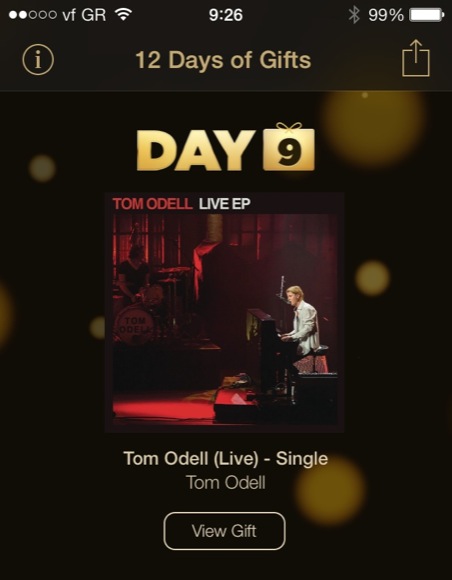This screenshot has height=580, width=452.
Task: Tap the 'vf GR' carrier label
Action: (84, 15)
